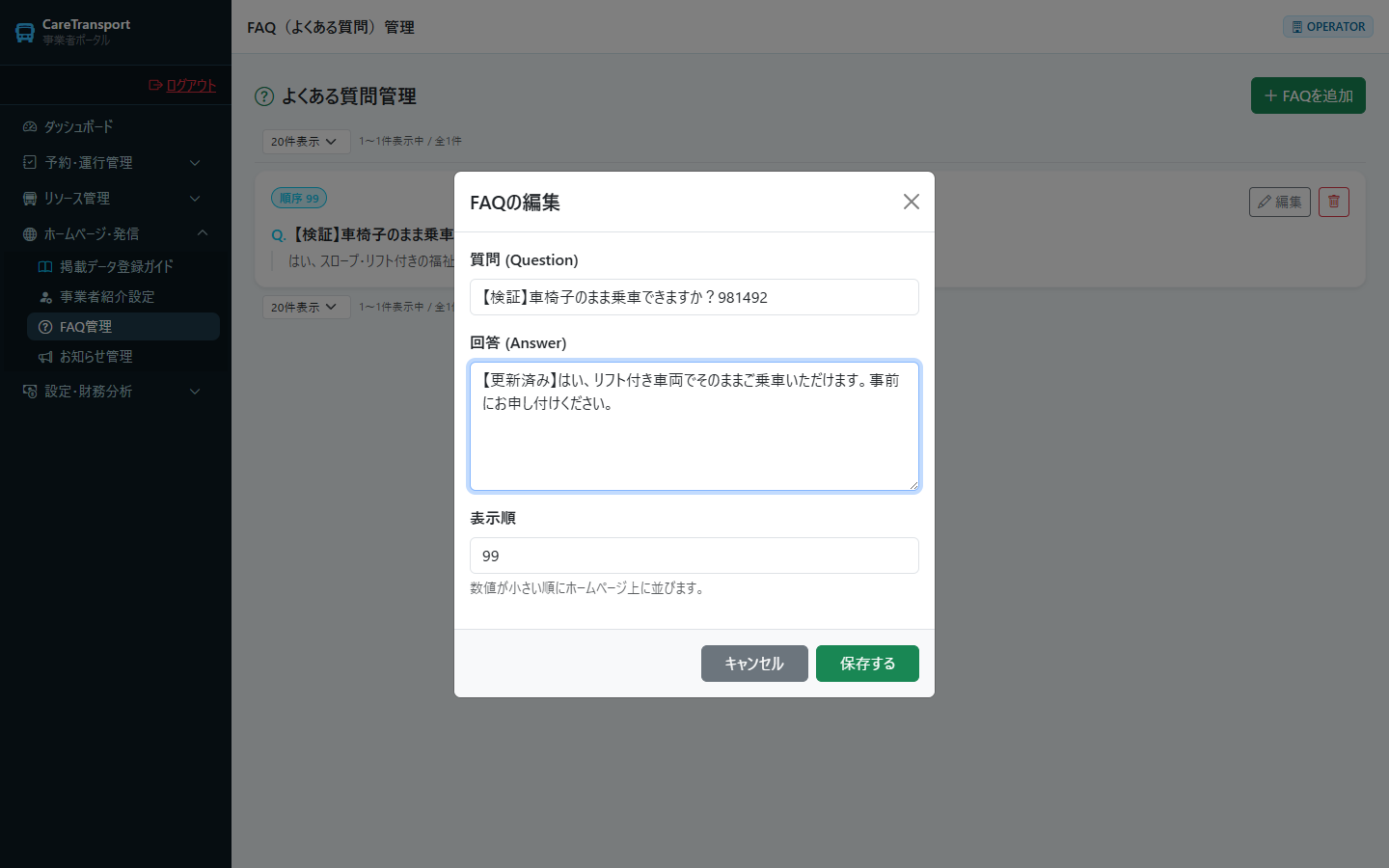Click the 数値が小さい順 help text
1389x868 pixels.
click(588, 587)
